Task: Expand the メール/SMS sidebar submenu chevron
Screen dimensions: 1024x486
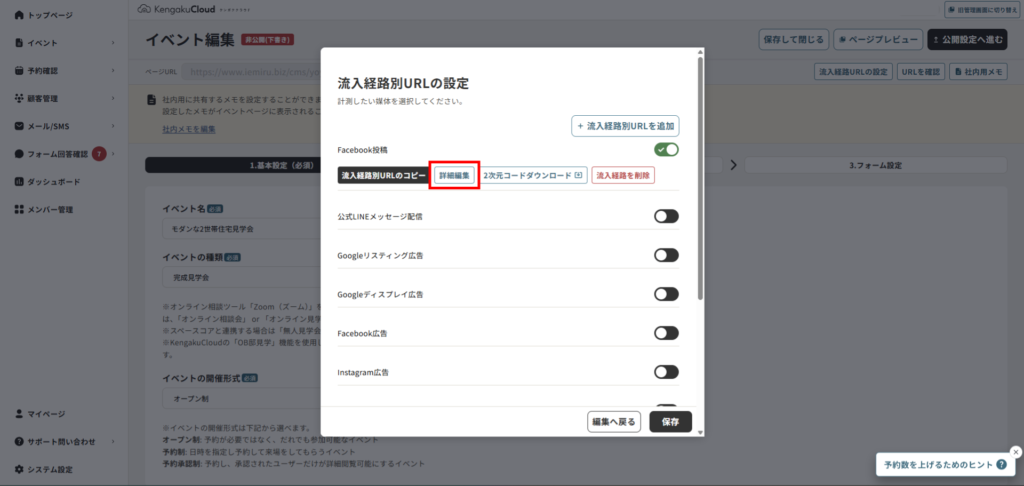Action: tap(113, 126)
